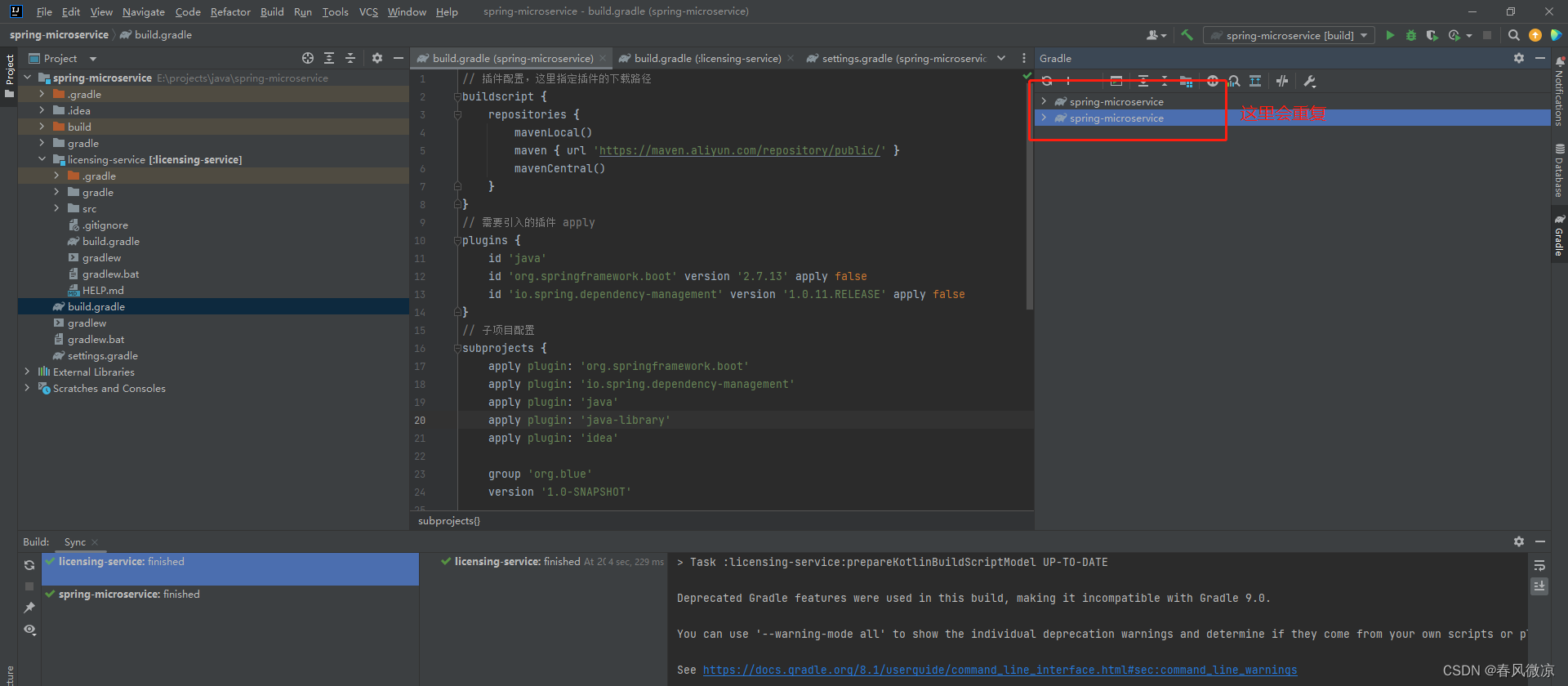Hide the Project tool window
Screen dimensions: 1568x686
pyautogui.click(x=399, y=58)
